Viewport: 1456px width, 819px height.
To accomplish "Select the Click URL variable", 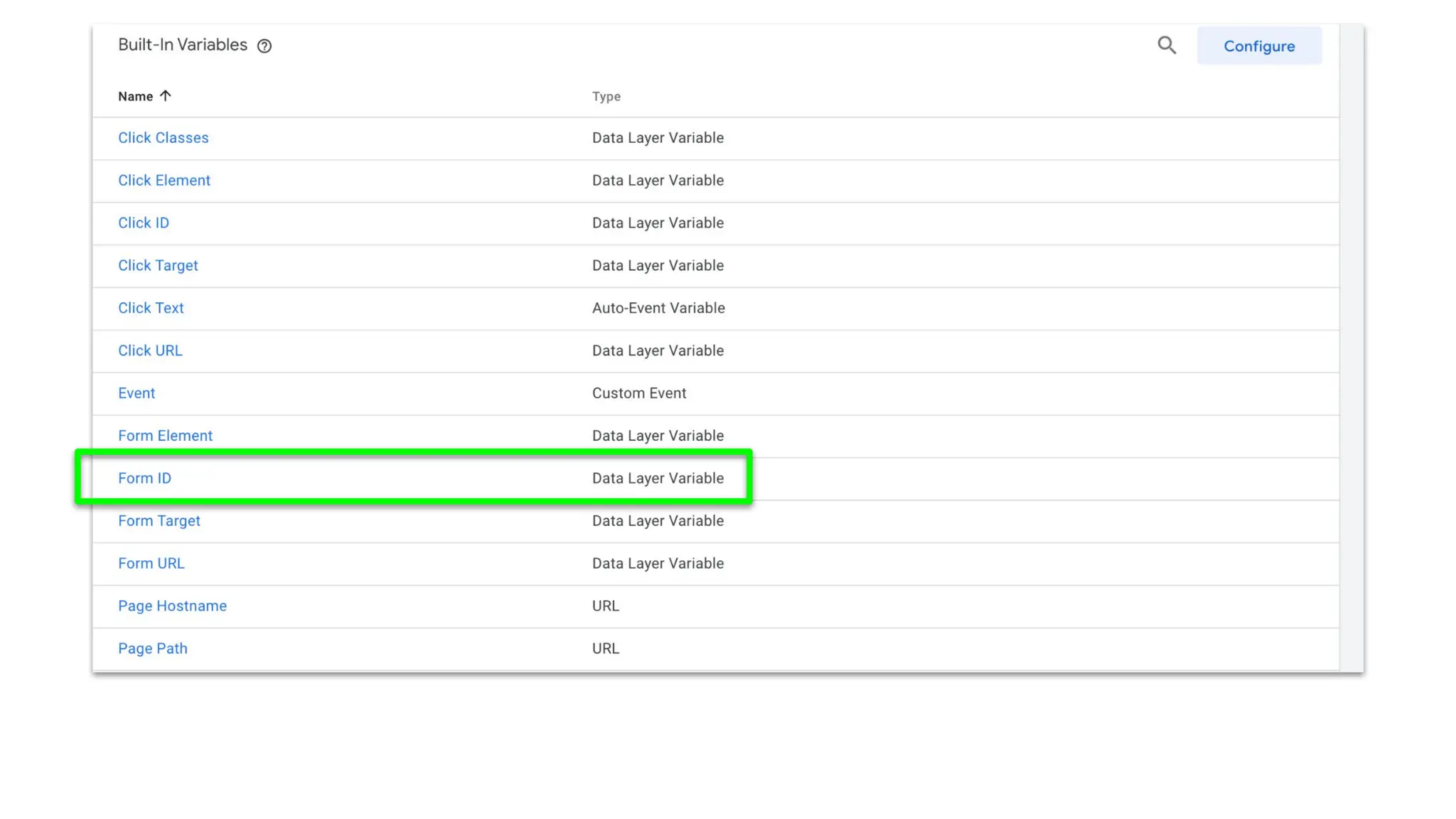I will [x=150, y=350].
